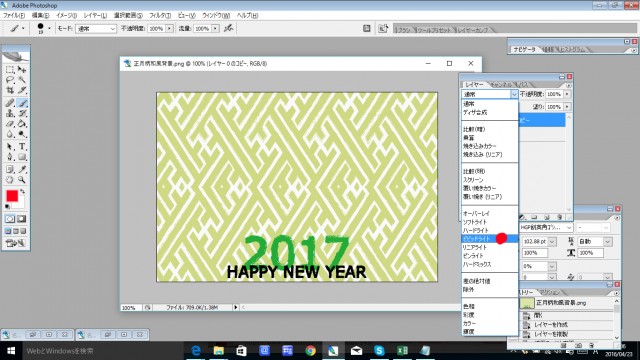The image size is (640, 360).
Task: Open the フィルタ menu
Action: pos(160,15)
